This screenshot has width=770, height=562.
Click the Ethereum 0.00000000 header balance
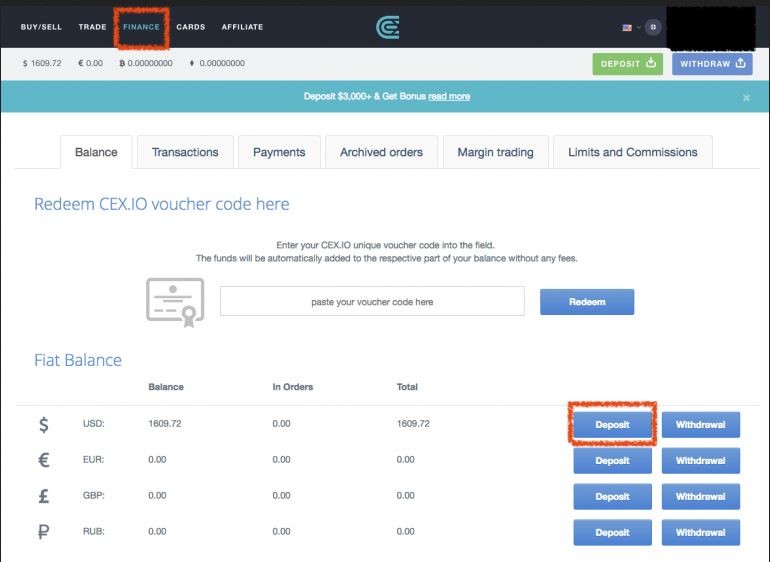tap(217, 63)
